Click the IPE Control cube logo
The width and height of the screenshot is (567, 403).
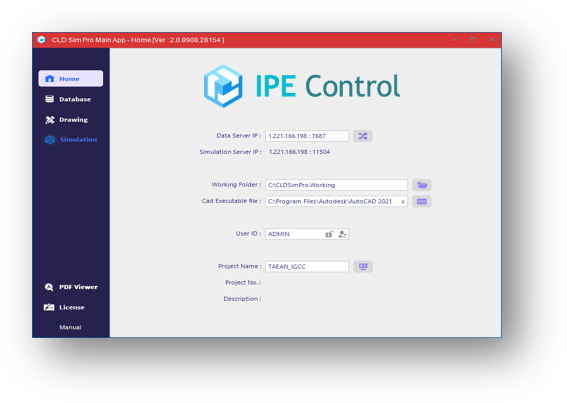point(223,86)
